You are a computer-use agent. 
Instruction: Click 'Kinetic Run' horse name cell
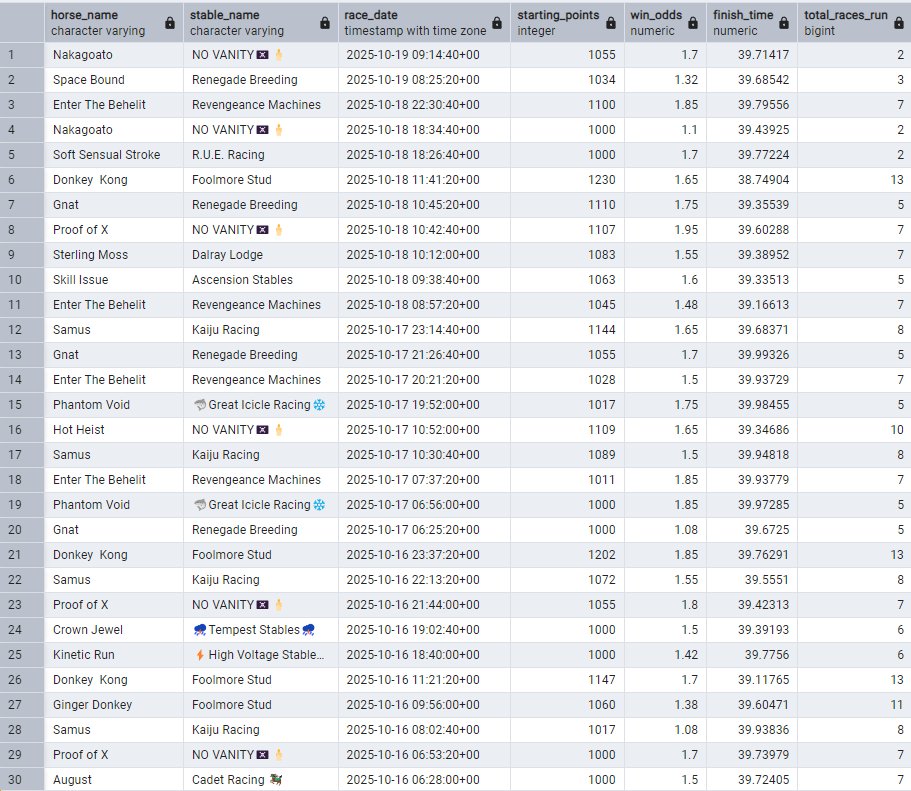point(114,654)
